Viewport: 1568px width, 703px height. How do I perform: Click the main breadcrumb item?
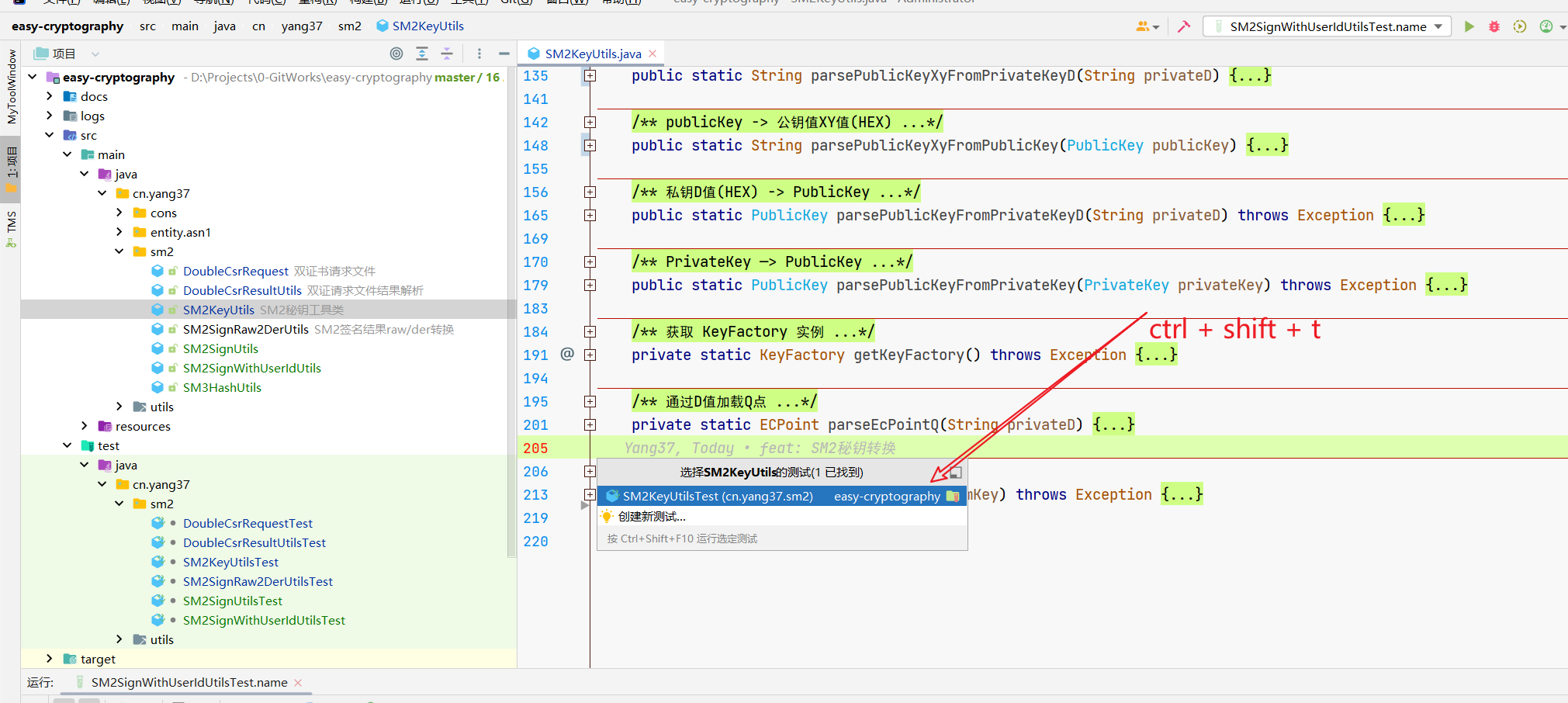click(x=185, y=26)
